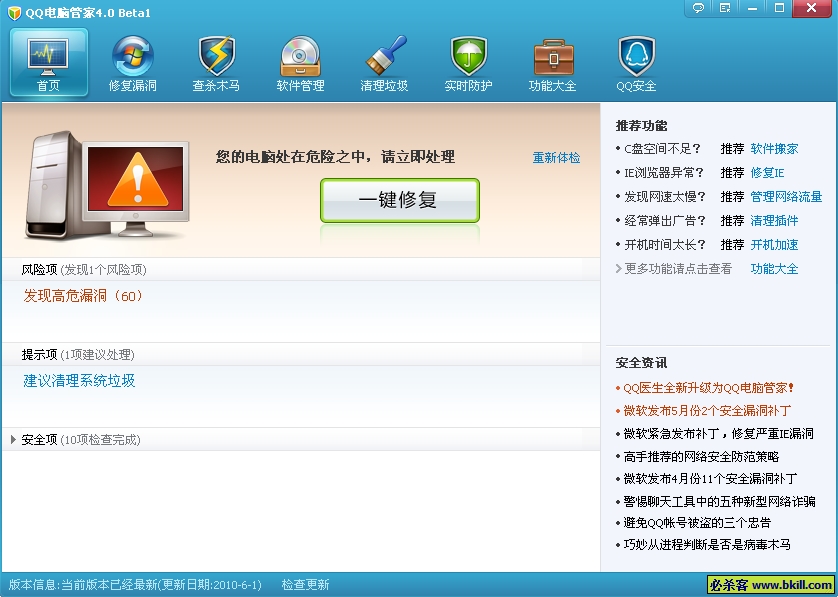The height and width of the screenshot is (597, 838).
Task: Open news item 微软发布5月份2个安全漏洞补丁
Action: [x=707, y=410]
